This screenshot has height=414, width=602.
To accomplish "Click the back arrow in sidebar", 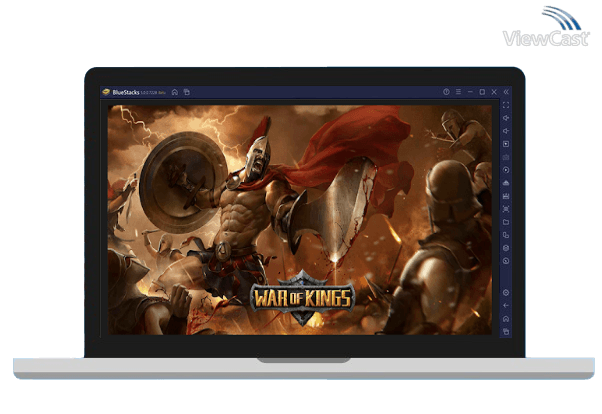I will [506, 306].
